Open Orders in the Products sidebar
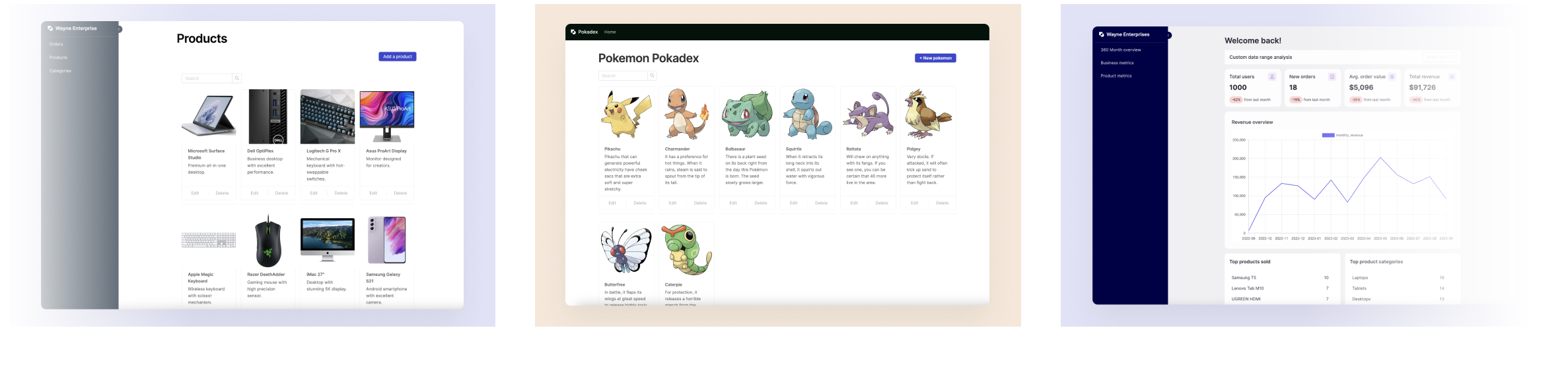1568x369 pixels. tap(56, 44)
